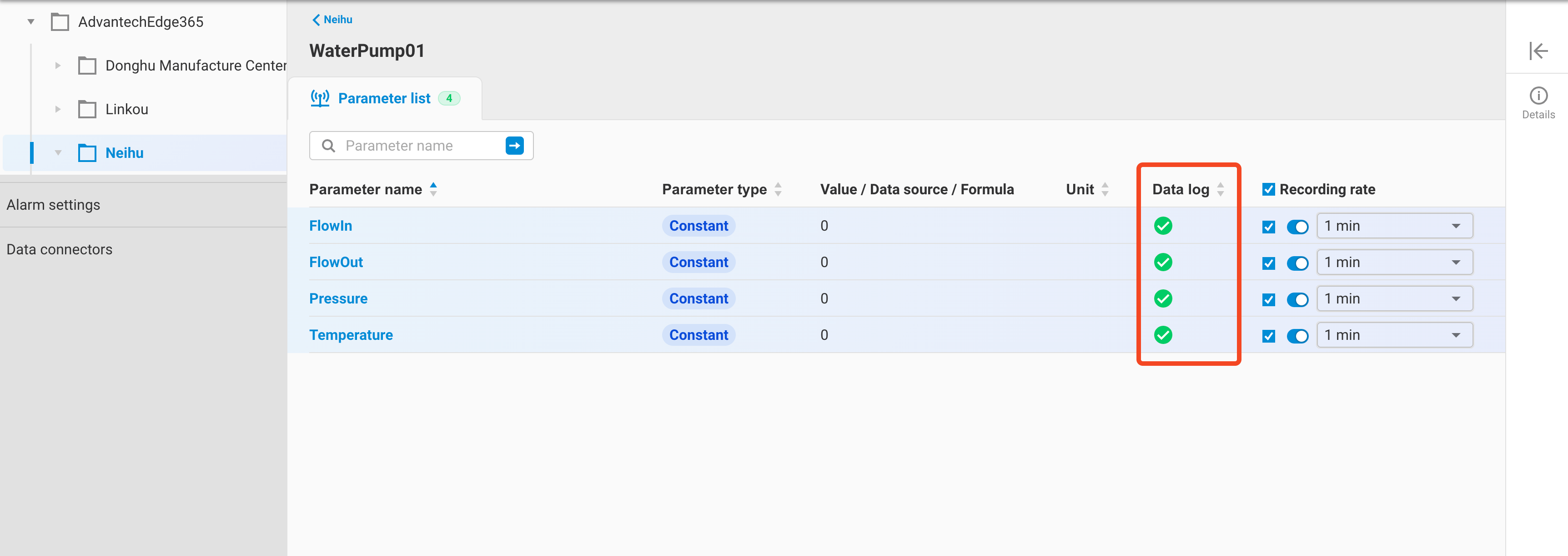Go back using the Neihu link

[x=332, y=19]
